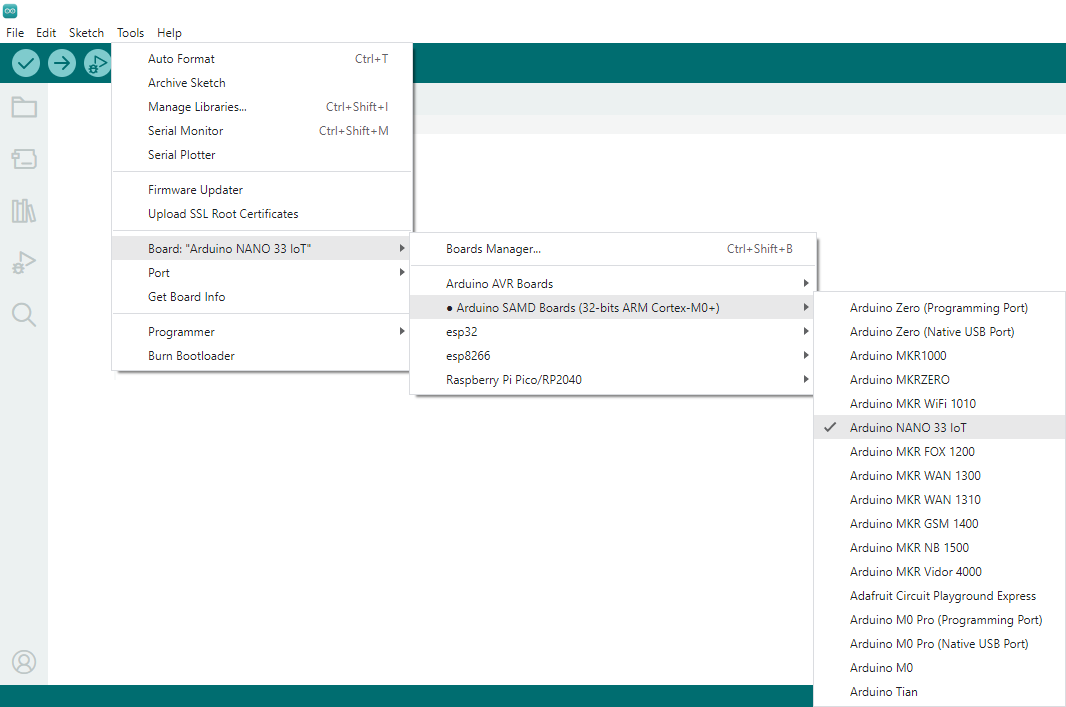Screen dimensions: 1066x707
Task: Select Arduino MKR1000 board
Action: click(x=940, y=356)
